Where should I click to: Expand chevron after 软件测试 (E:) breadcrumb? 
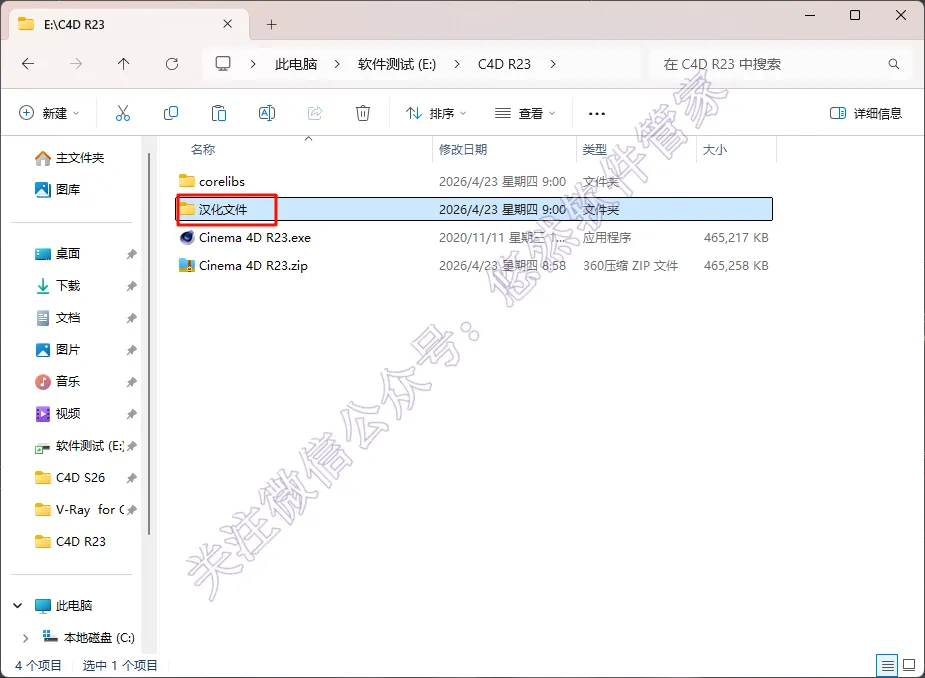pos(457,64)
